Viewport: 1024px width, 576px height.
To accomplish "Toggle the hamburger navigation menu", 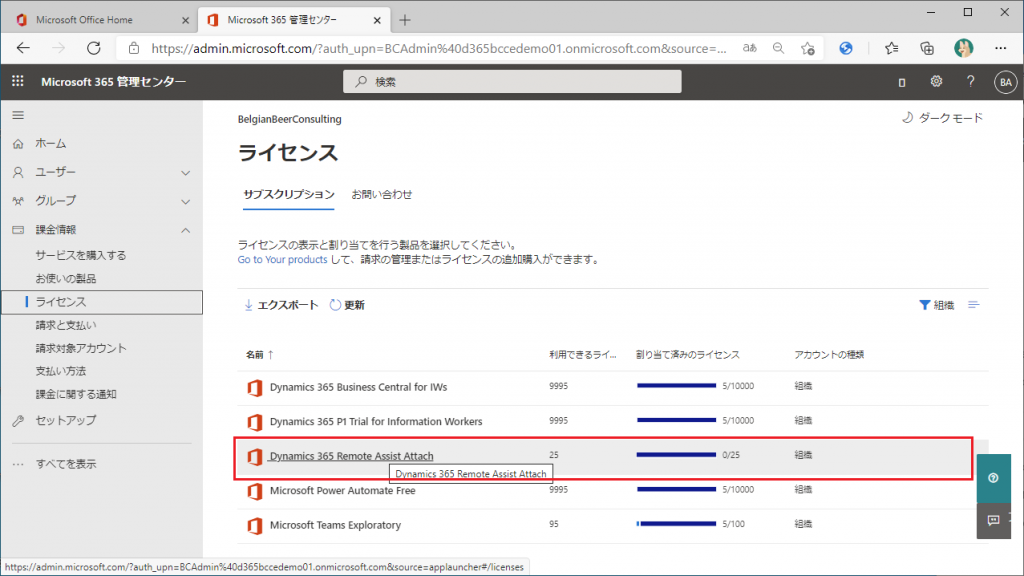I will tap(18, 116).
